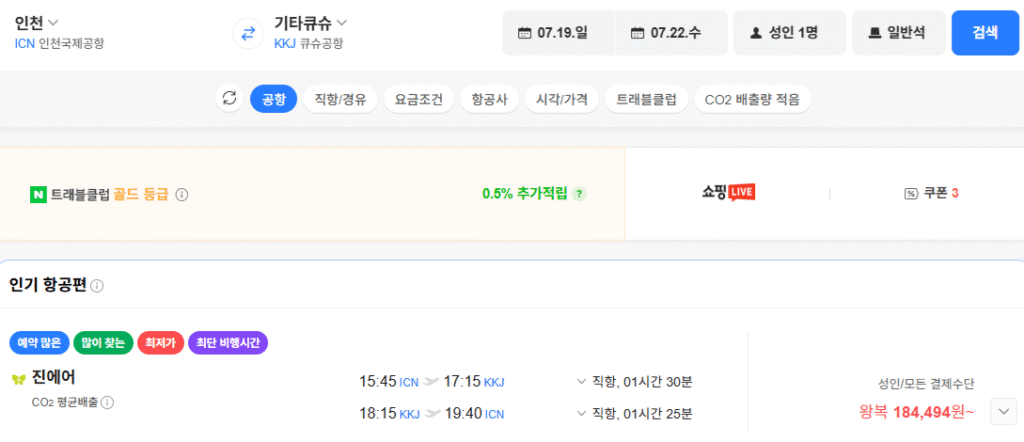The image size is (1024, 442).
Task: Click the seat class icon
Action: [x=874, y=33]
